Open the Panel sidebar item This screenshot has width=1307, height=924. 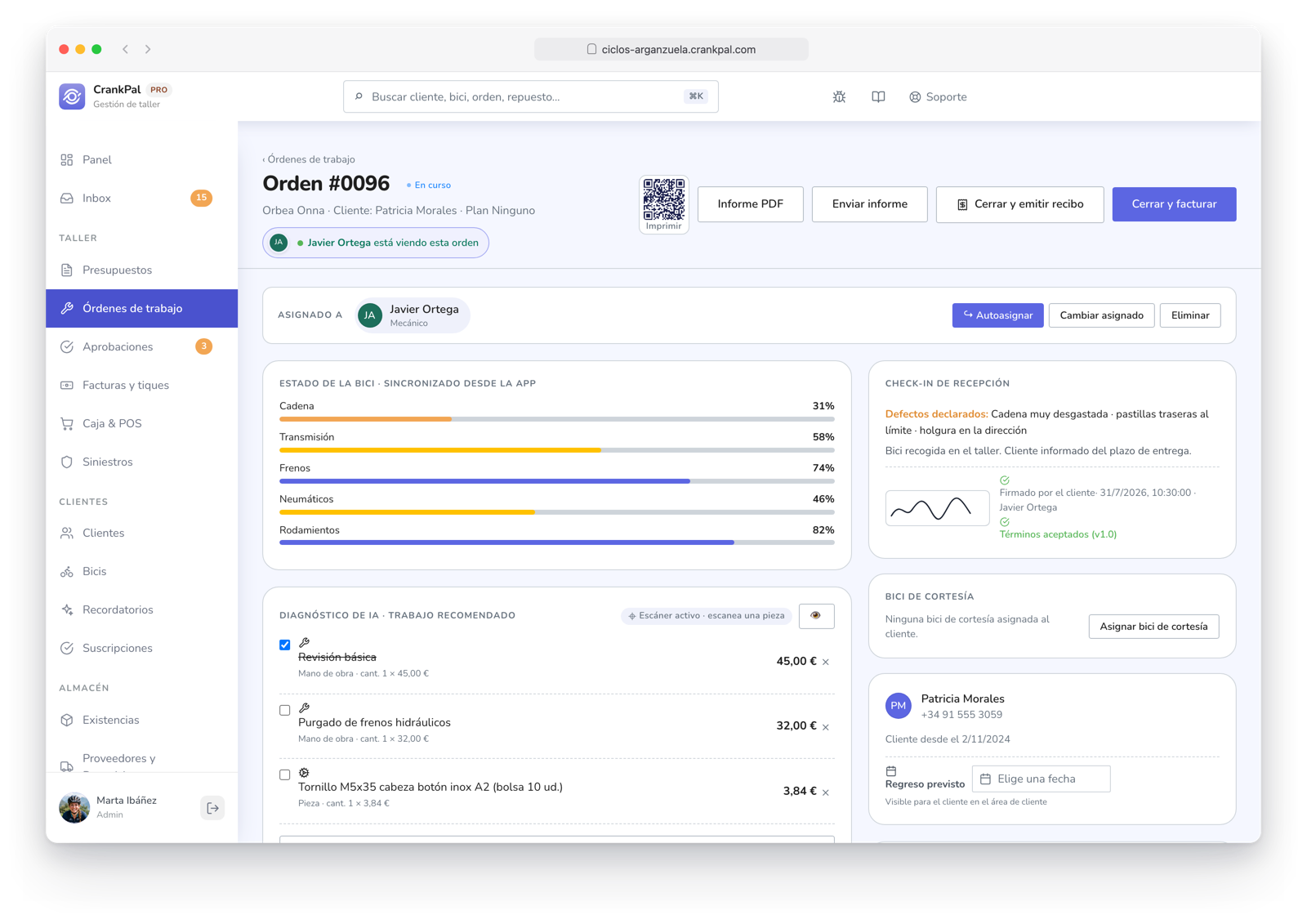pyautogui.click(x=141, y=160)
